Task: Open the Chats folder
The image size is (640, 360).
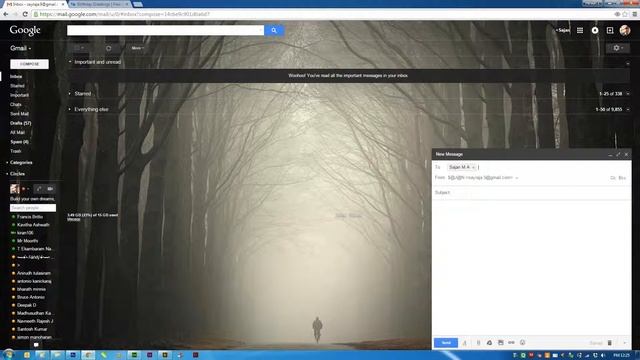Action: (16, 104)
